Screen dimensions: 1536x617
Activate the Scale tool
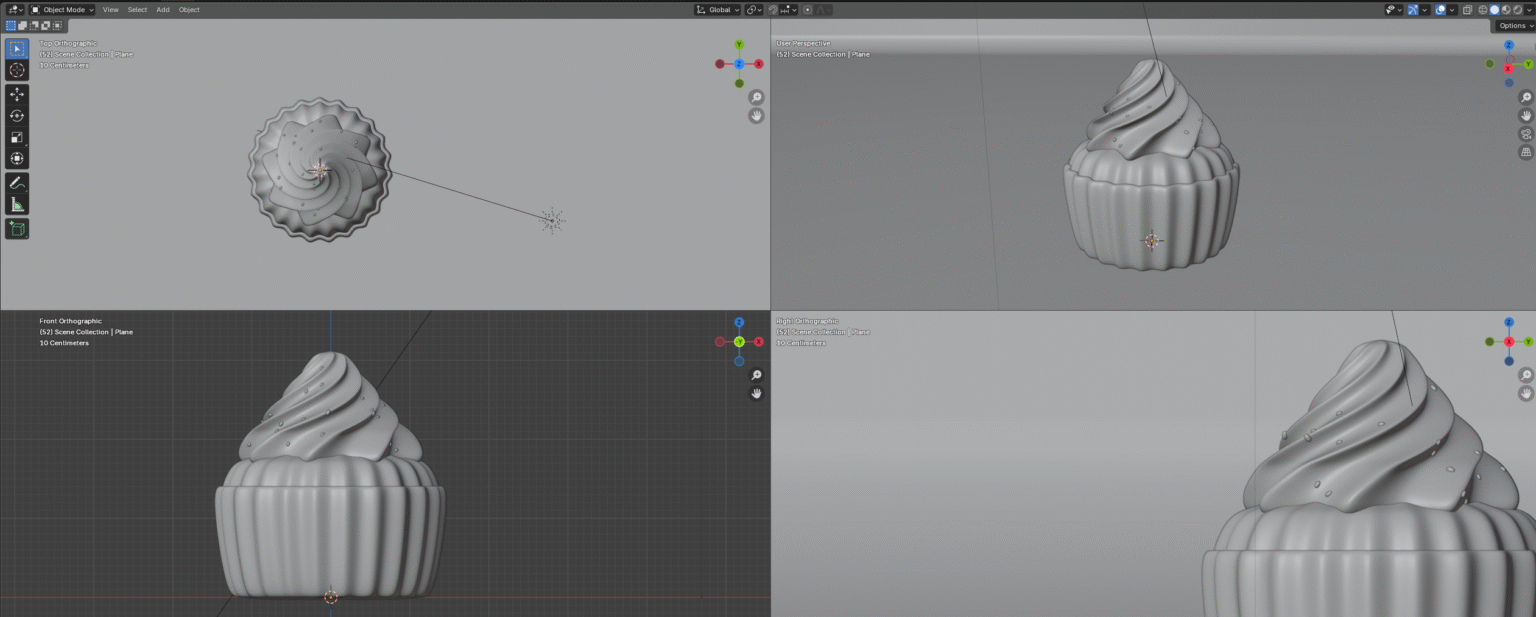(17, 137)
